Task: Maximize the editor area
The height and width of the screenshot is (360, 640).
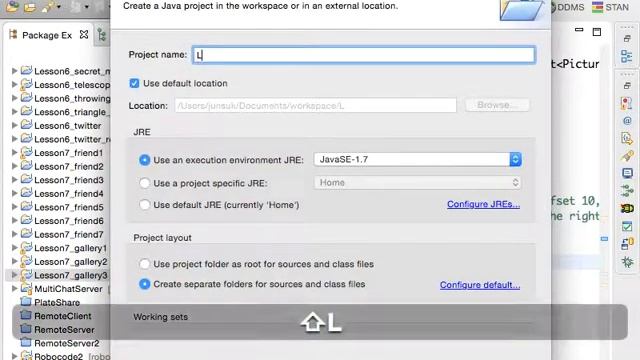Action: point(597,32)
